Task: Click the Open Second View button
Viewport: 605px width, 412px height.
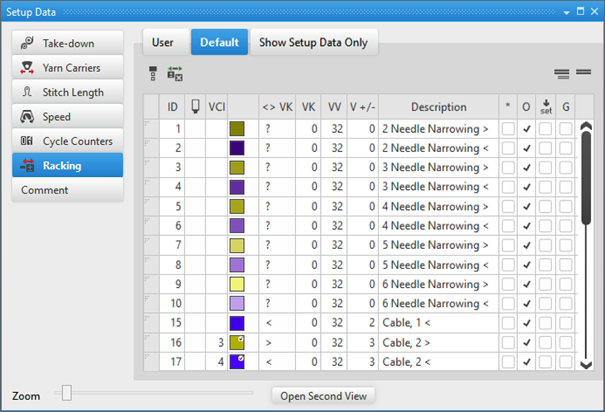Action: (x=322, y=396)
